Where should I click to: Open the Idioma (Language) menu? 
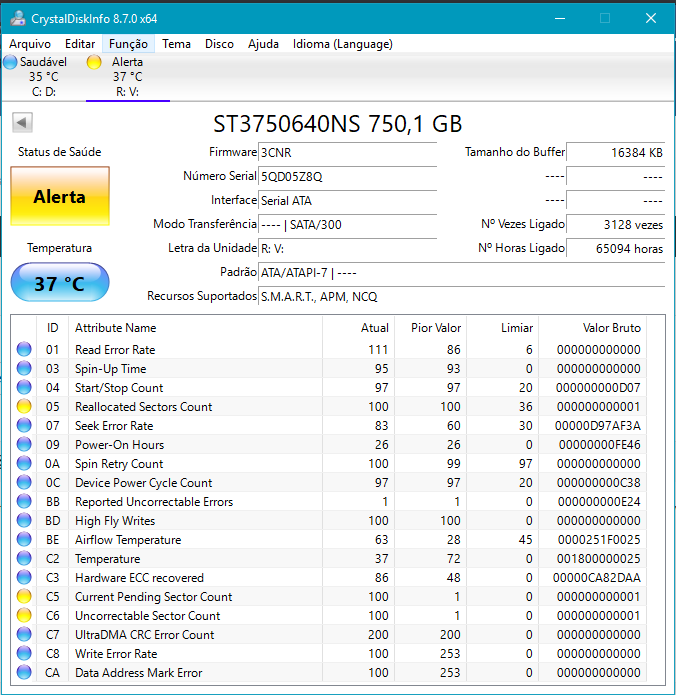coord(343,44)
